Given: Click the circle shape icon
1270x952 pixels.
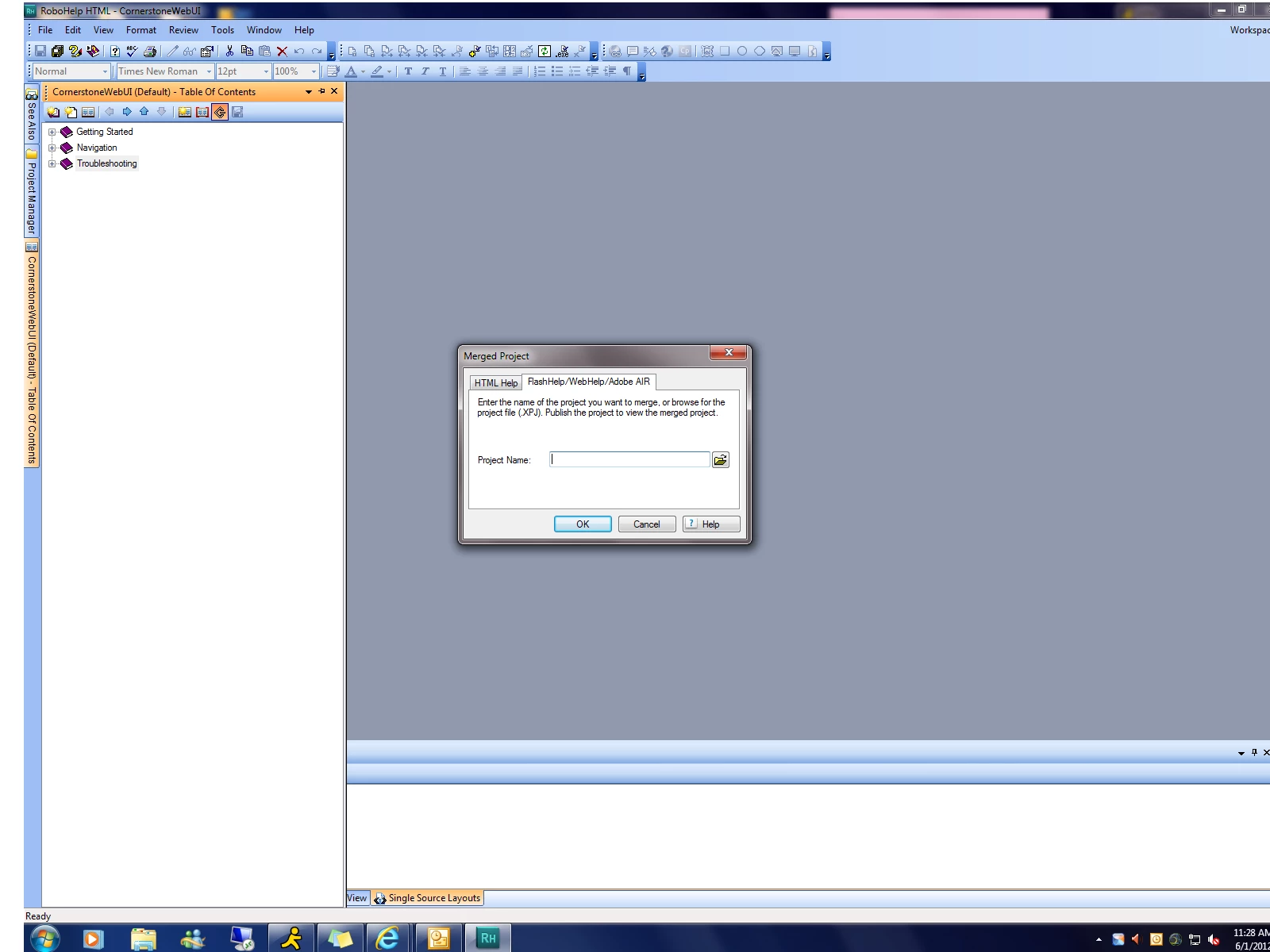Looking at the screenshot, I should (742, 52).
